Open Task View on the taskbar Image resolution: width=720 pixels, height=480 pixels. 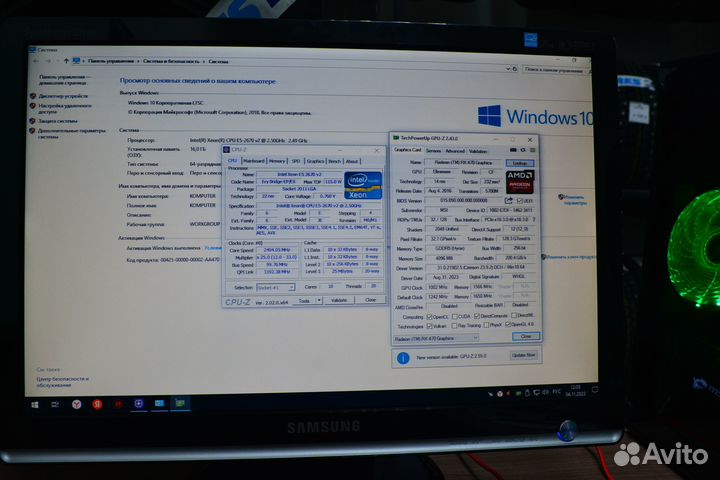coord(55,404)
